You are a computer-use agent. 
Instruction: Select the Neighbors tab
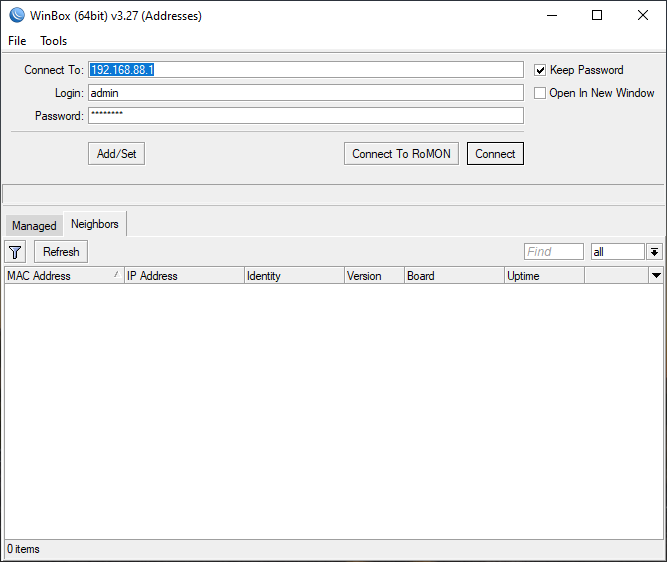[94, 224]
